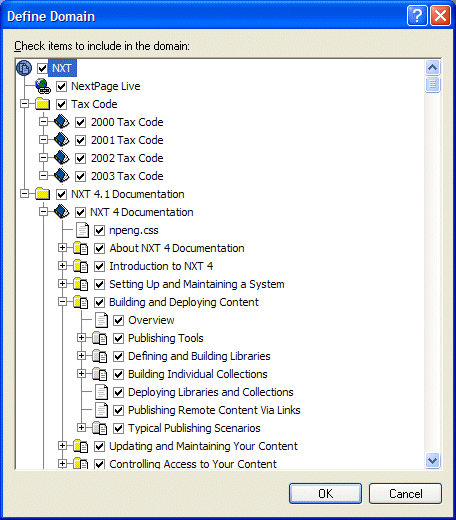Collapse the Building and Deploying Content node
This screenshot has width=456, height=520.
point(62,302)
